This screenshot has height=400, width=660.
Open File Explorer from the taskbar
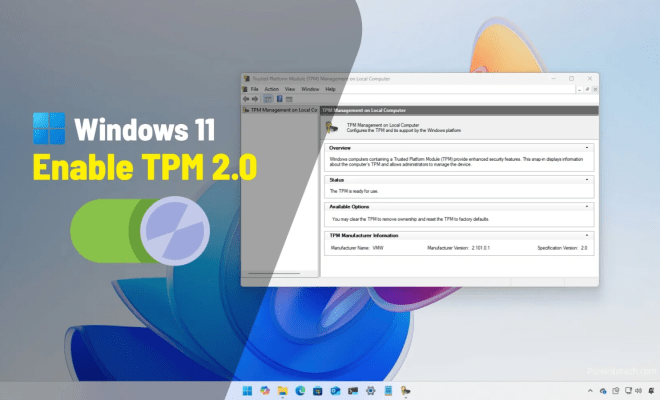pyautogui.click(x=282, y=391)
